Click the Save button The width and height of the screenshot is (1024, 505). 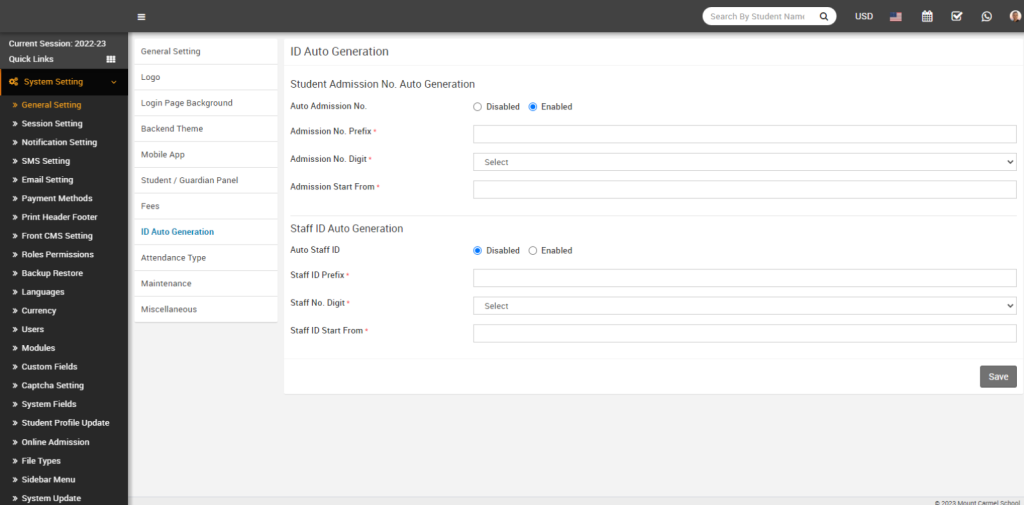997,377
